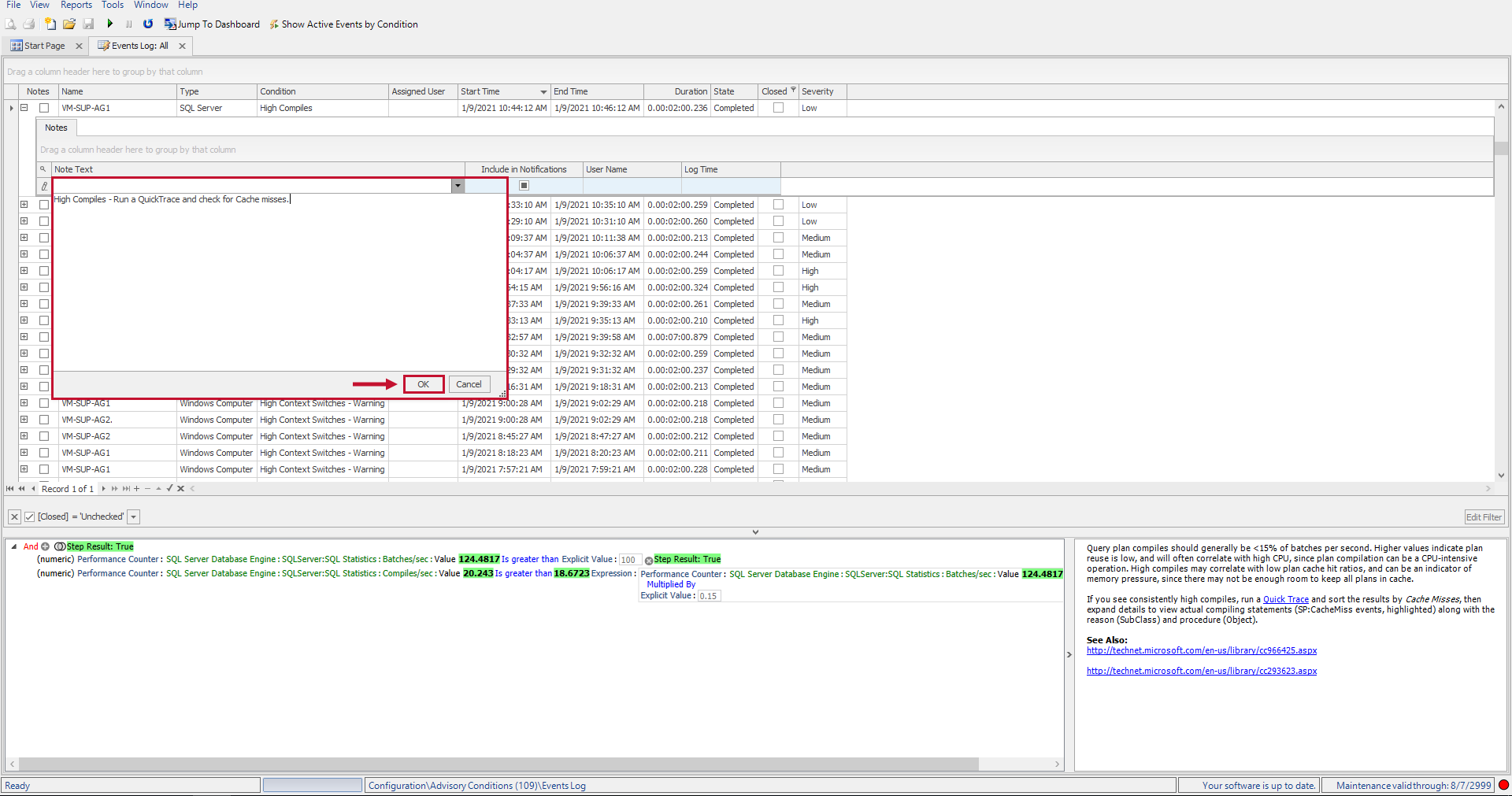Click the horizontal scrollbar in conditions panel

click(498, 764)
